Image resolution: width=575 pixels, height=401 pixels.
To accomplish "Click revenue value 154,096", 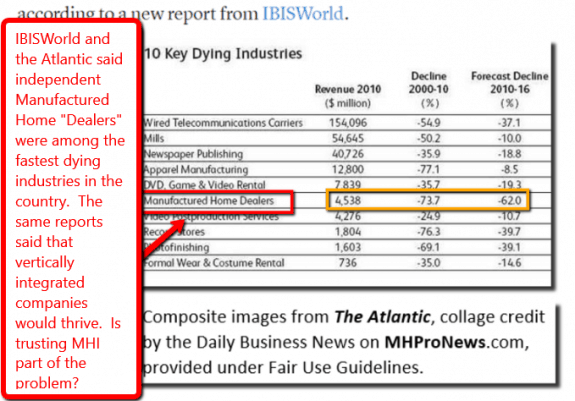I will (x=348, y=123).
